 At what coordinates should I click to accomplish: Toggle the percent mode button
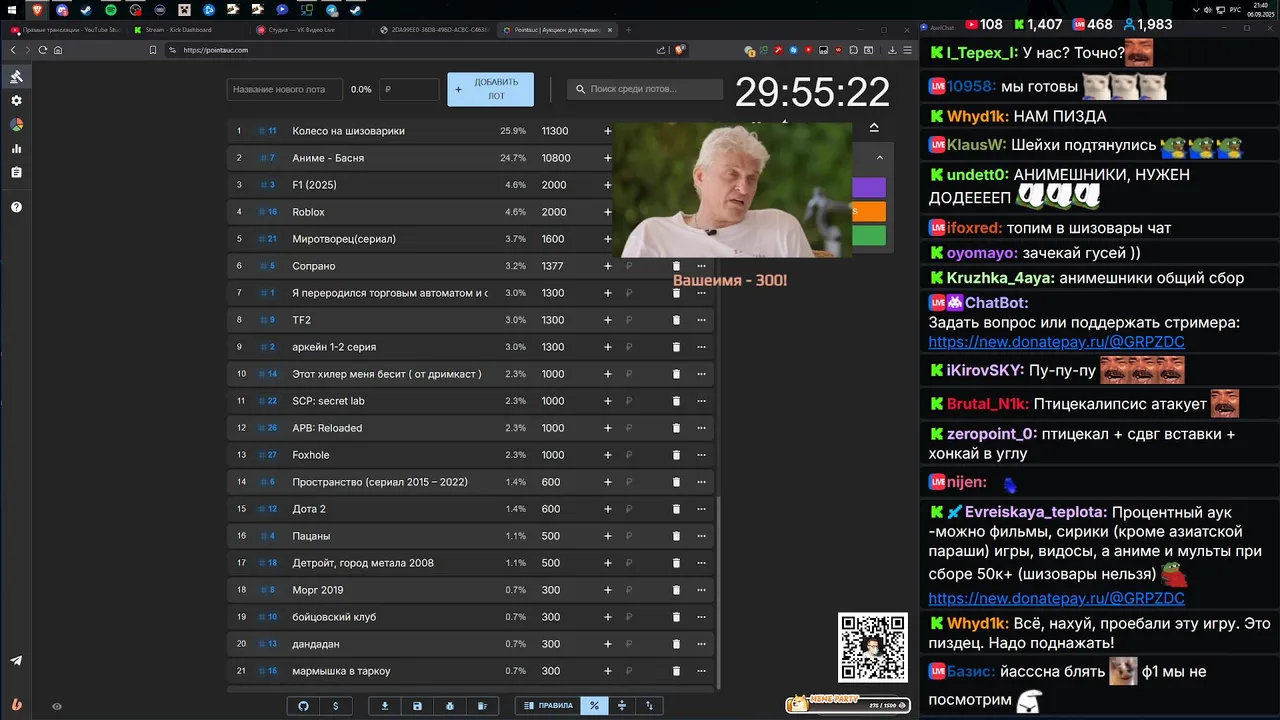(x=594, y=706)
